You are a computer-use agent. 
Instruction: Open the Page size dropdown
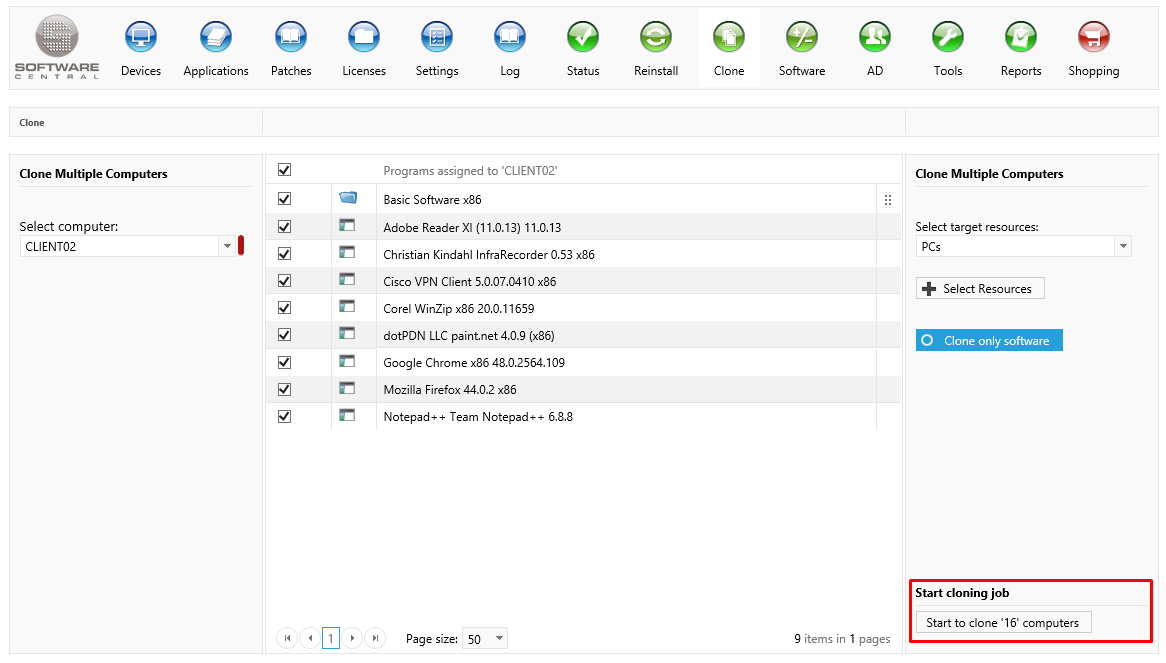[x=500, y=639]
